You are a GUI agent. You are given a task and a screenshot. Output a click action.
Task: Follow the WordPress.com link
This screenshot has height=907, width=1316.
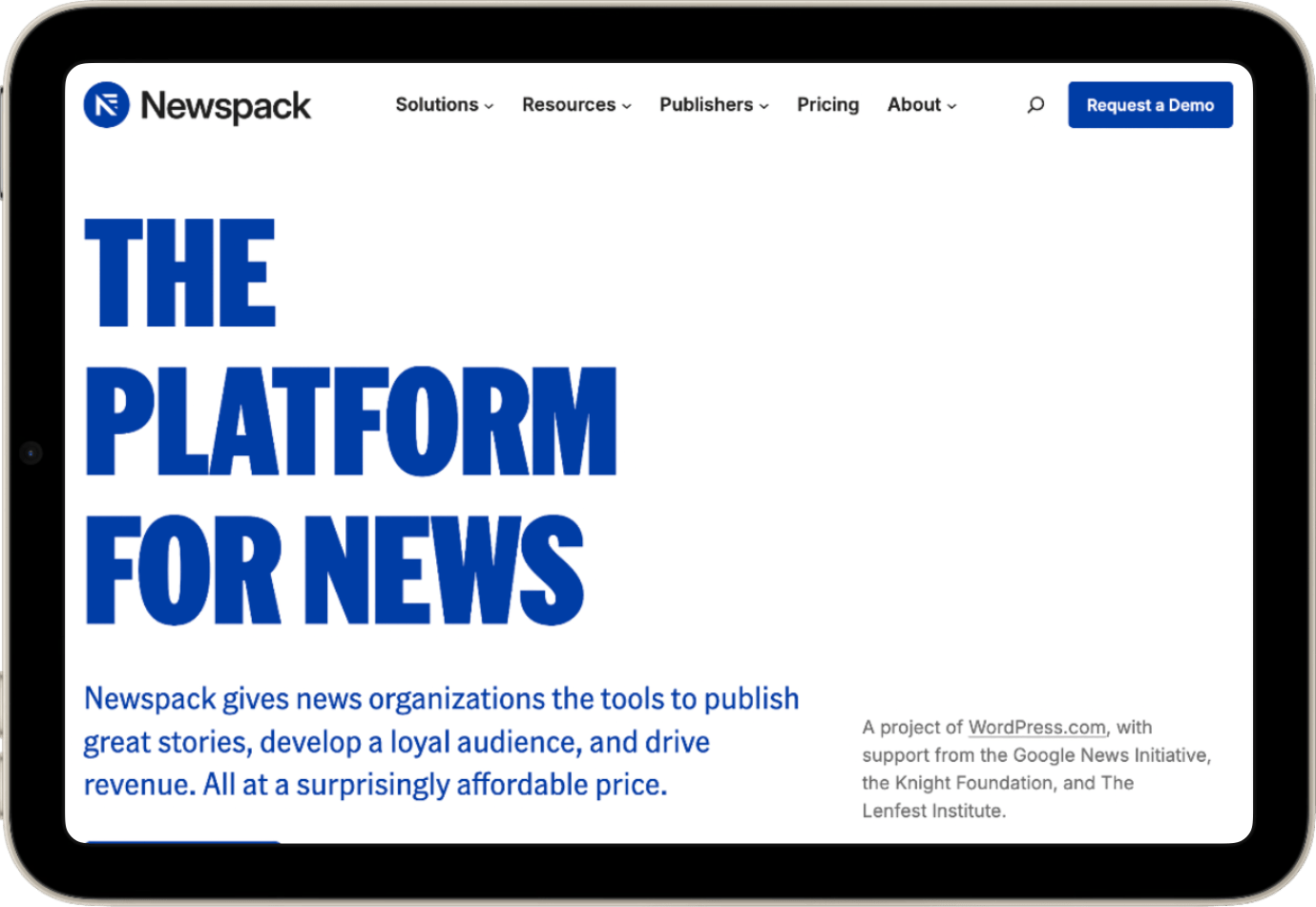pos(1036,728)
